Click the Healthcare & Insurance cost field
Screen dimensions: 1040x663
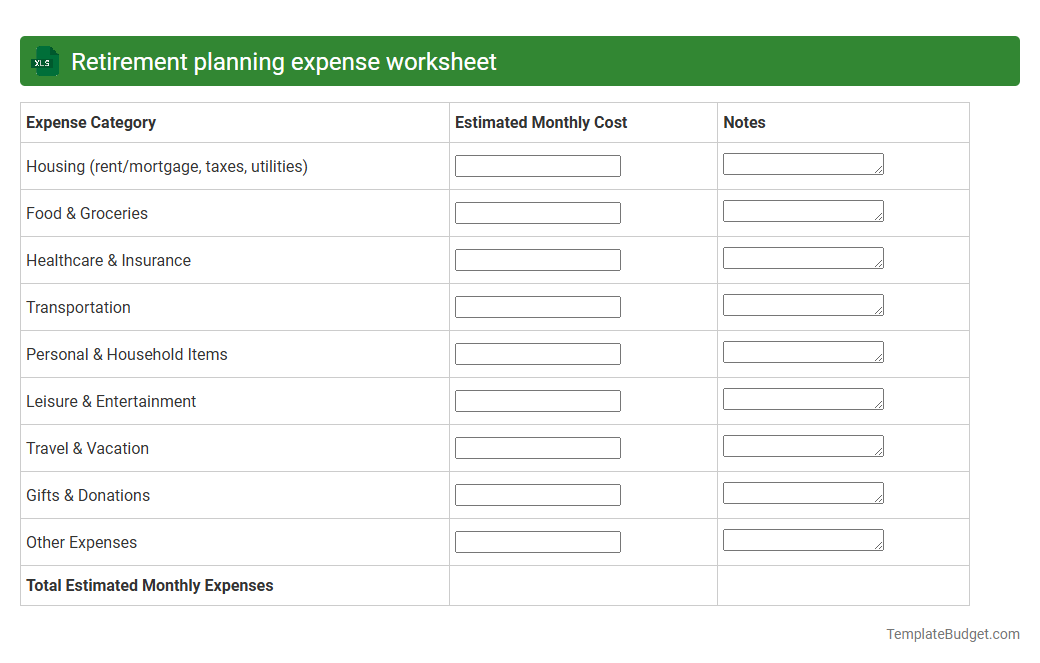pyautogui.click(x=537, y=259)
